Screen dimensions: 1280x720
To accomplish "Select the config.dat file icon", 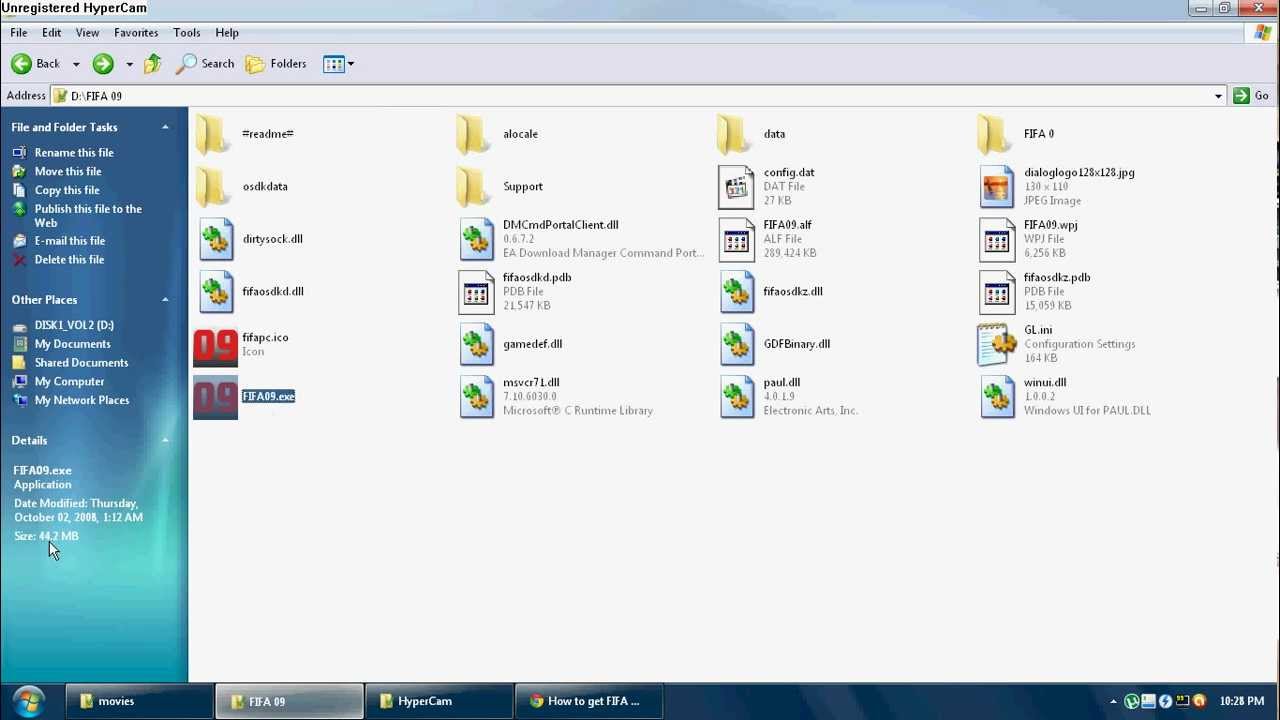I will tap(737, 187).
